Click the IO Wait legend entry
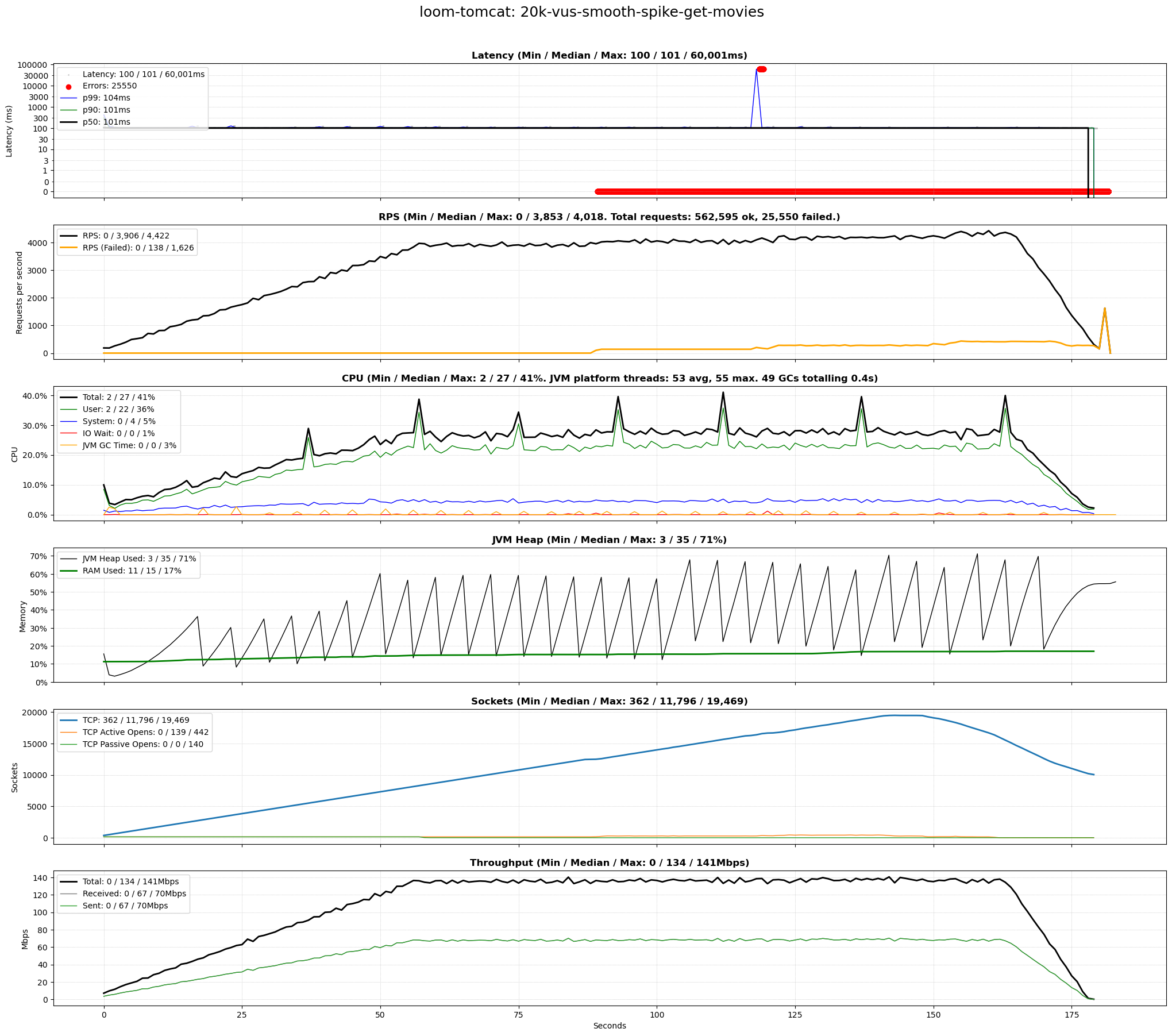Screen dimensions: 1172x1036 point(118,433)
